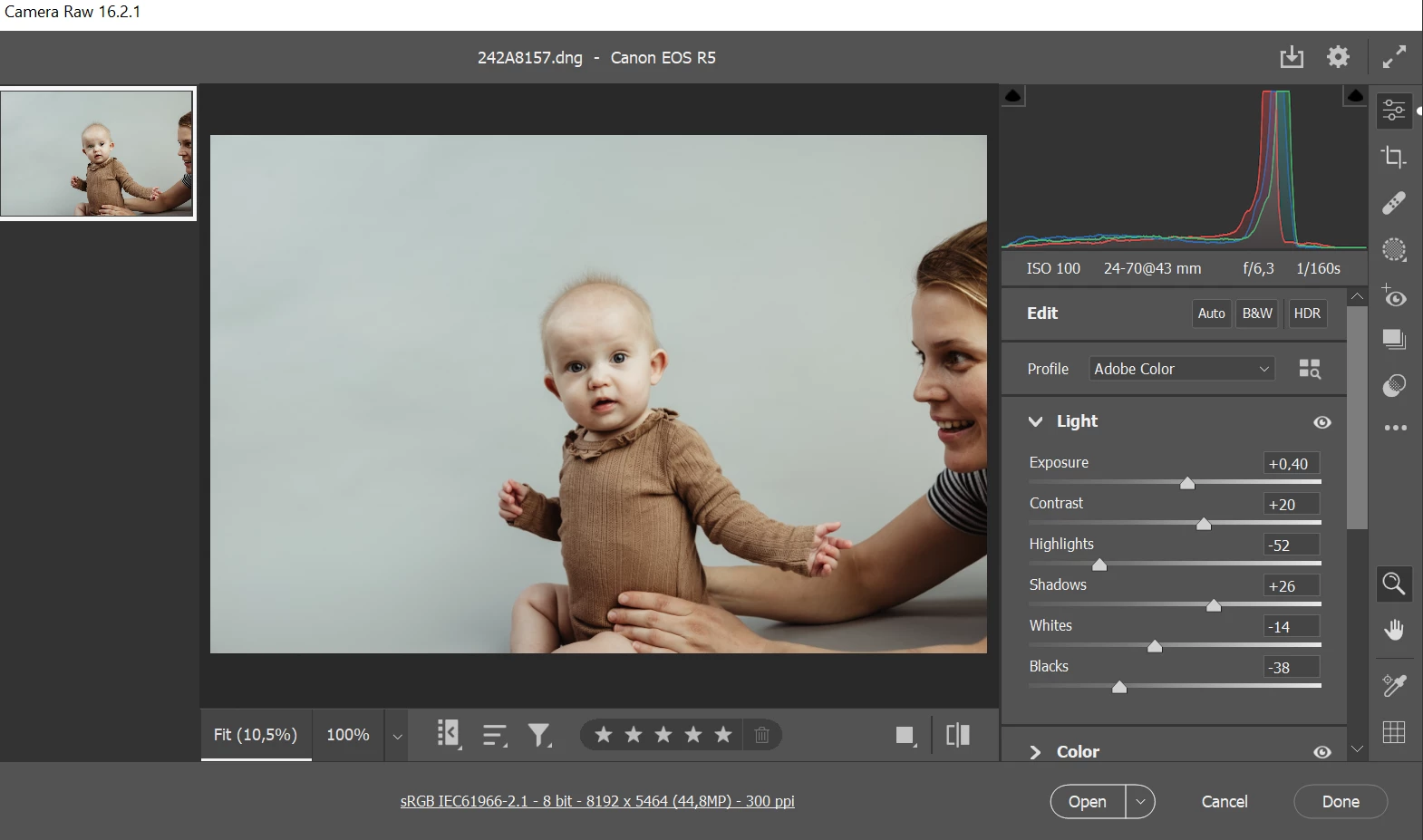Screen dimensions: 1423x840
Task: Open workflow options color space link
Action: (597, 801)
